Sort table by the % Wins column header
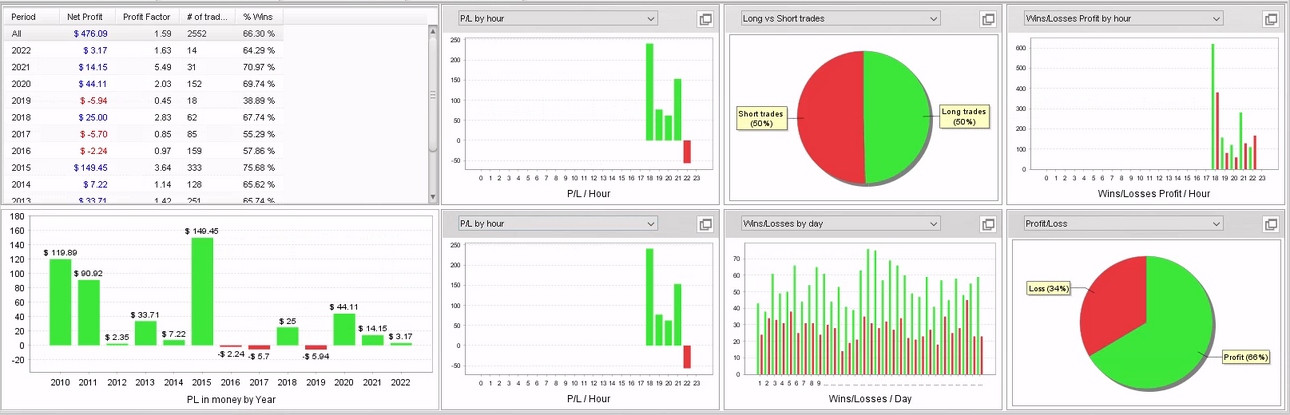Screen dimensions: 1290x415 click(260, 17)
